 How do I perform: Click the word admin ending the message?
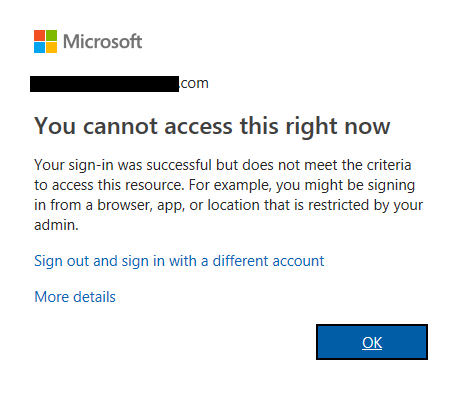[x=56, y=225]
